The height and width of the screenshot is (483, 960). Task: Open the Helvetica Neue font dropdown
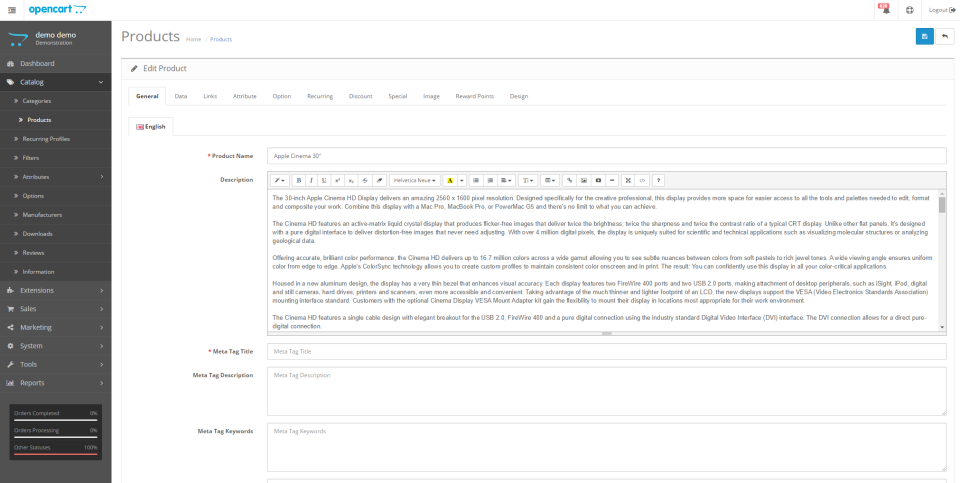pos(414,180)
